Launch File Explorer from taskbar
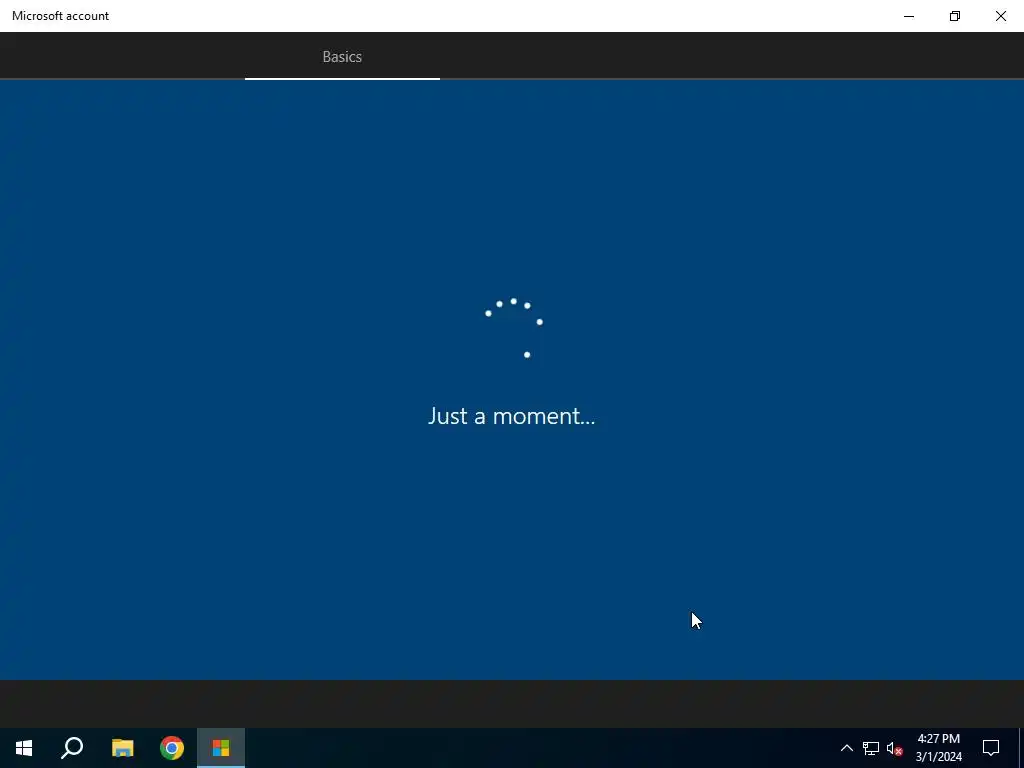 [x=122, y=748]
